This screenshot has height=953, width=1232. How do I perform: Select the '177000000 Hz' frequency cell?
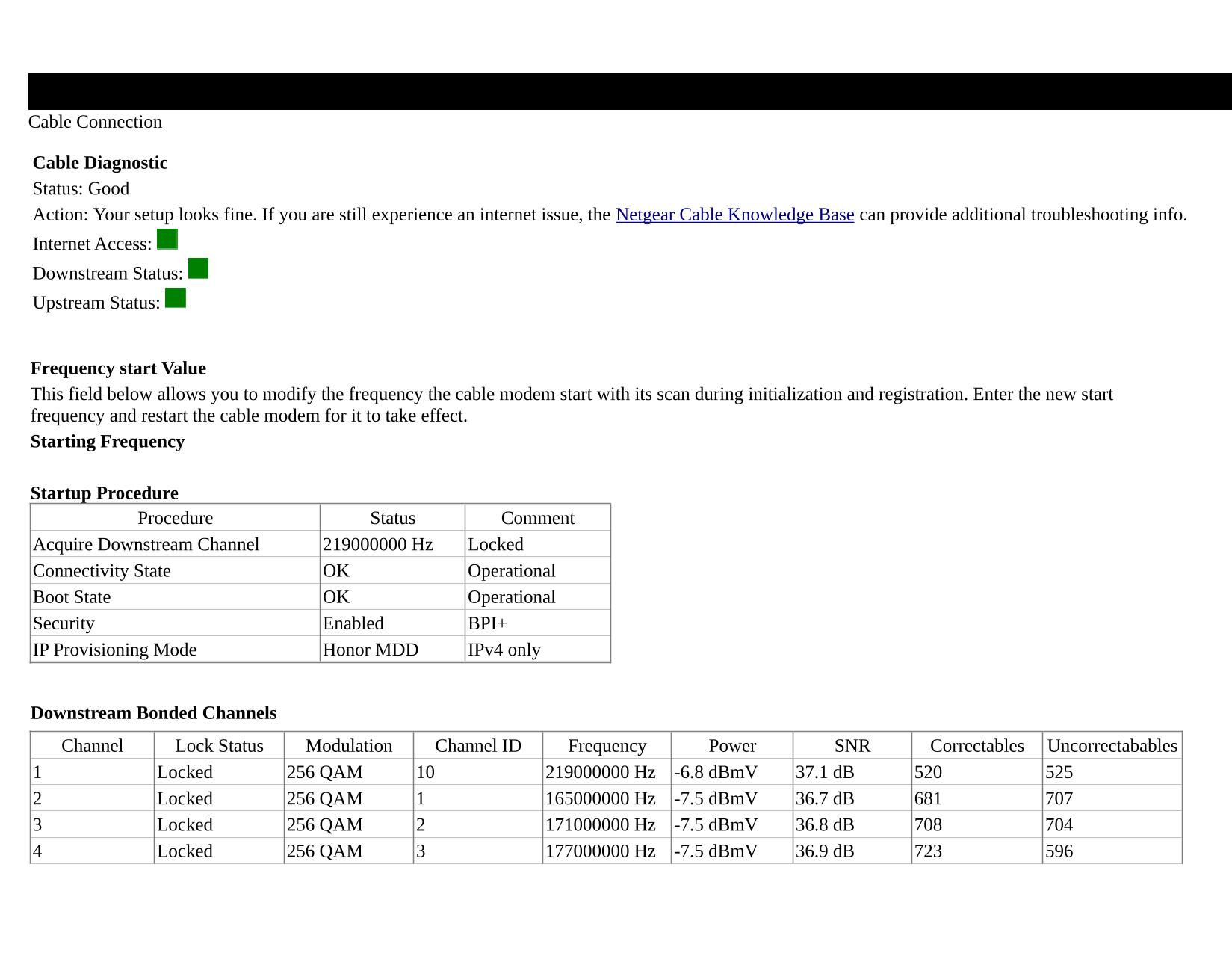(x=607, y=851)
